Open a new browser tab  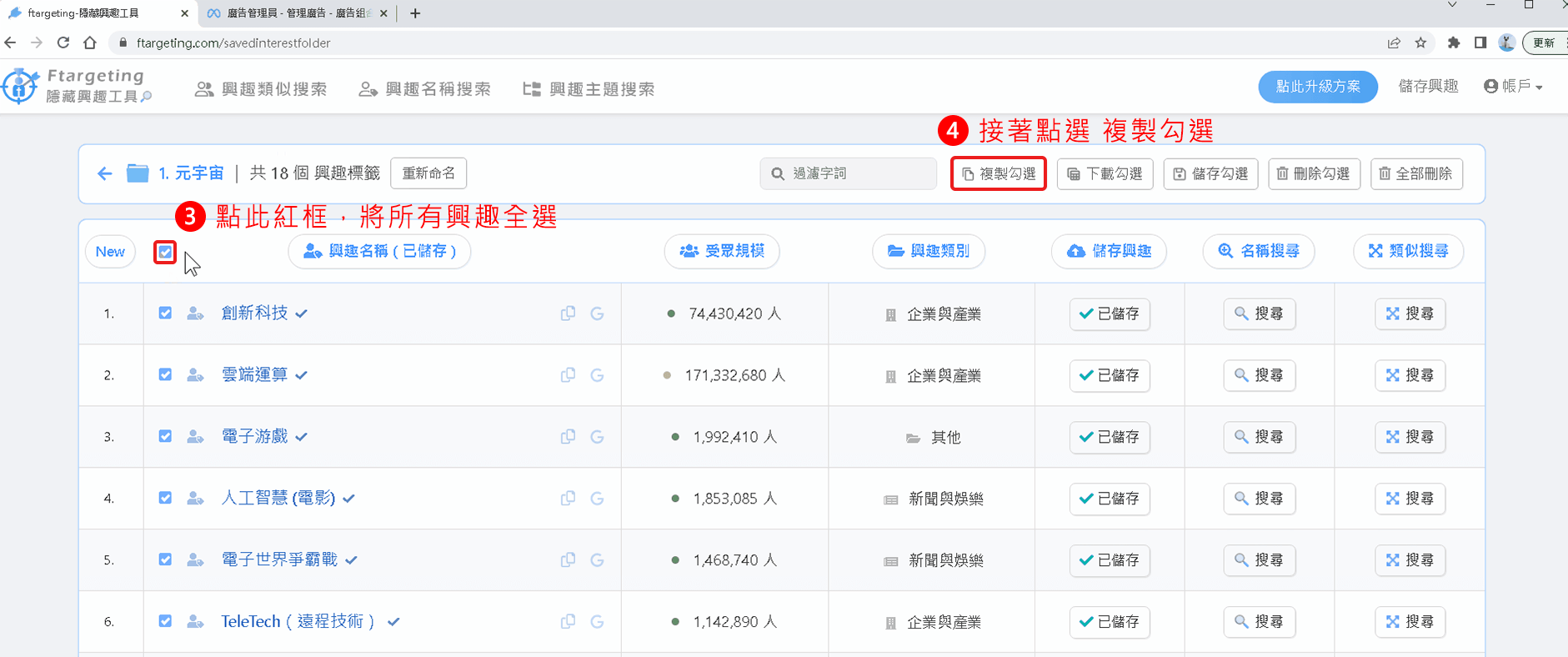click(x=415, y=13)
